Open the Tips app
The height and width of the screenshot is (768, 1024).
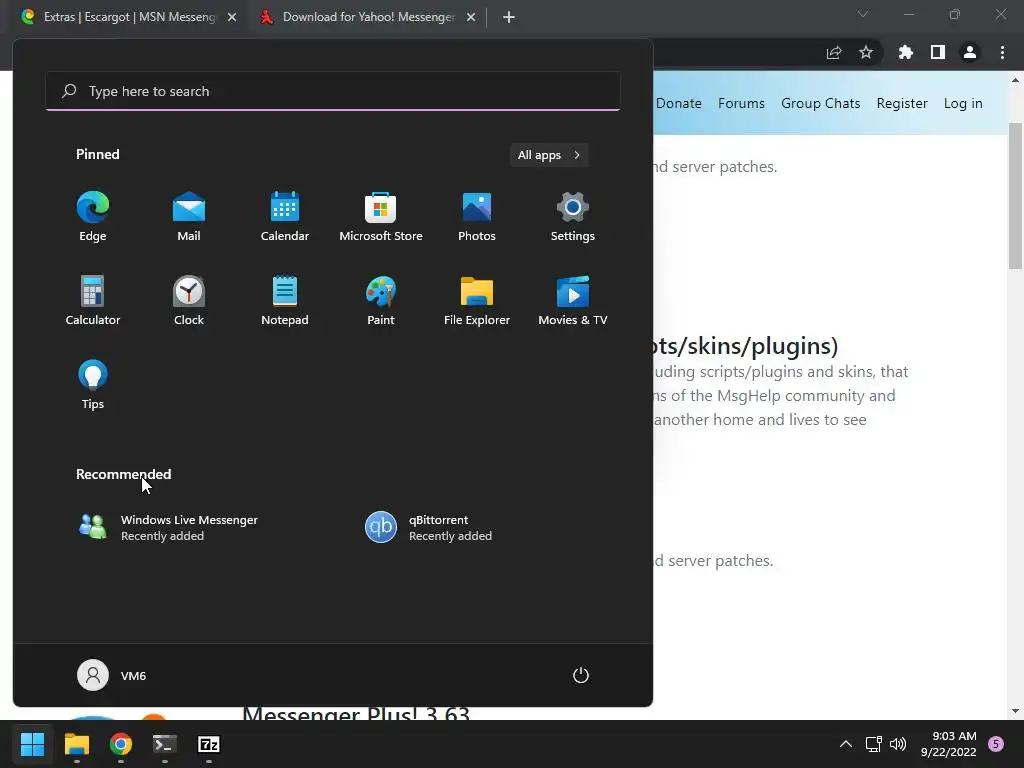pos(93,385)
